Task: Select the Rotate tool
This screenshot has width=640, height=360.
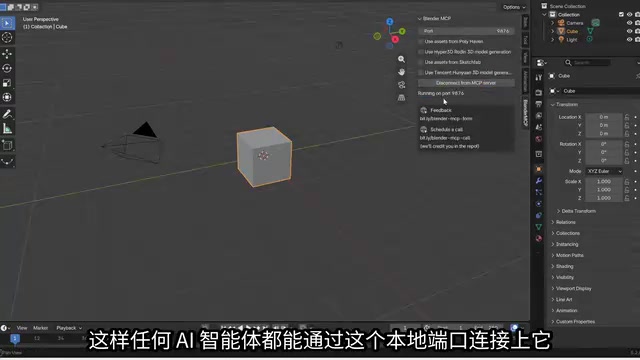Action: click(7, 68)
